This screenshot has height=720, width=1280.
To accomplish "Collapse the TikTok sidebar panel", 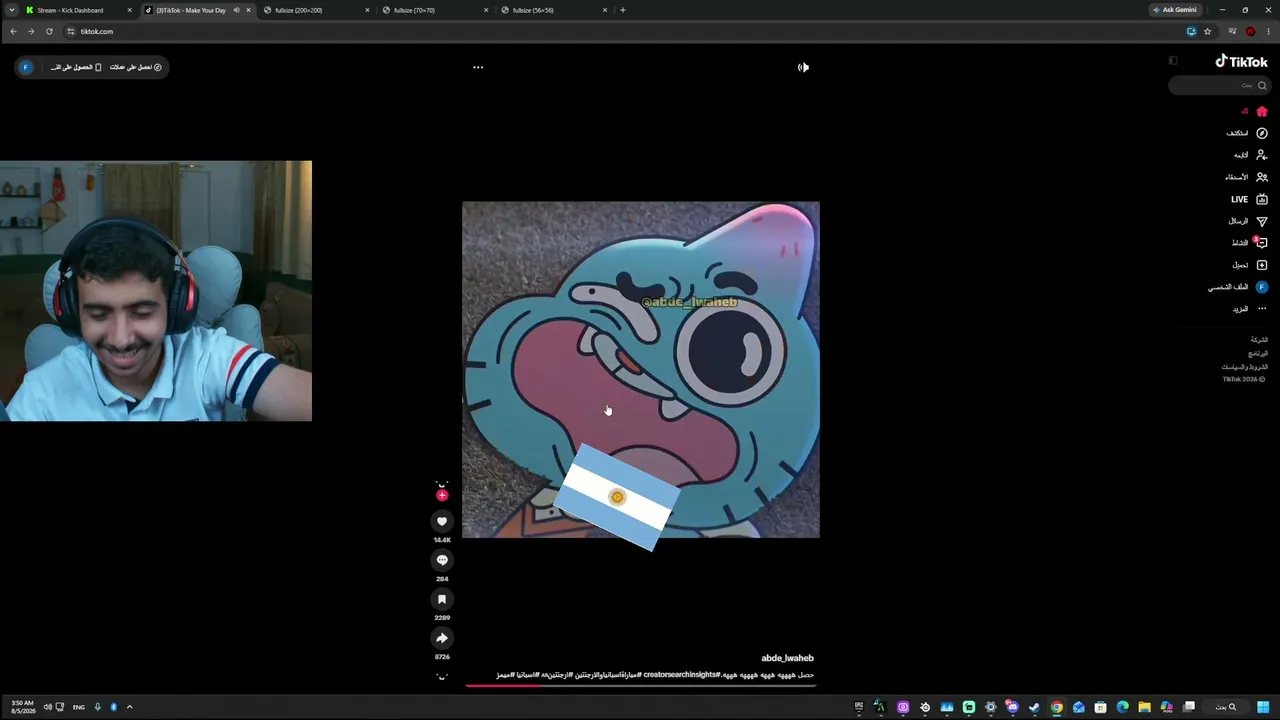I will [1173, 61].
